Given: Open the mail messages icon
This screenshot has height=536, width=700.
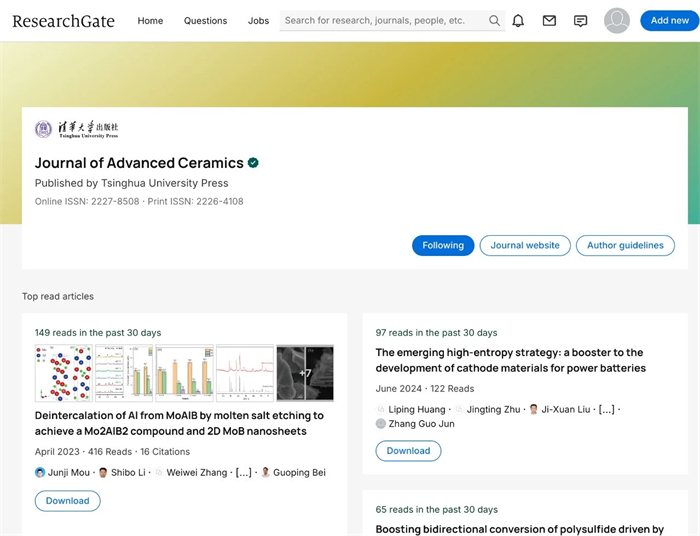Looking at the screenshot, I should pos(549,20).
